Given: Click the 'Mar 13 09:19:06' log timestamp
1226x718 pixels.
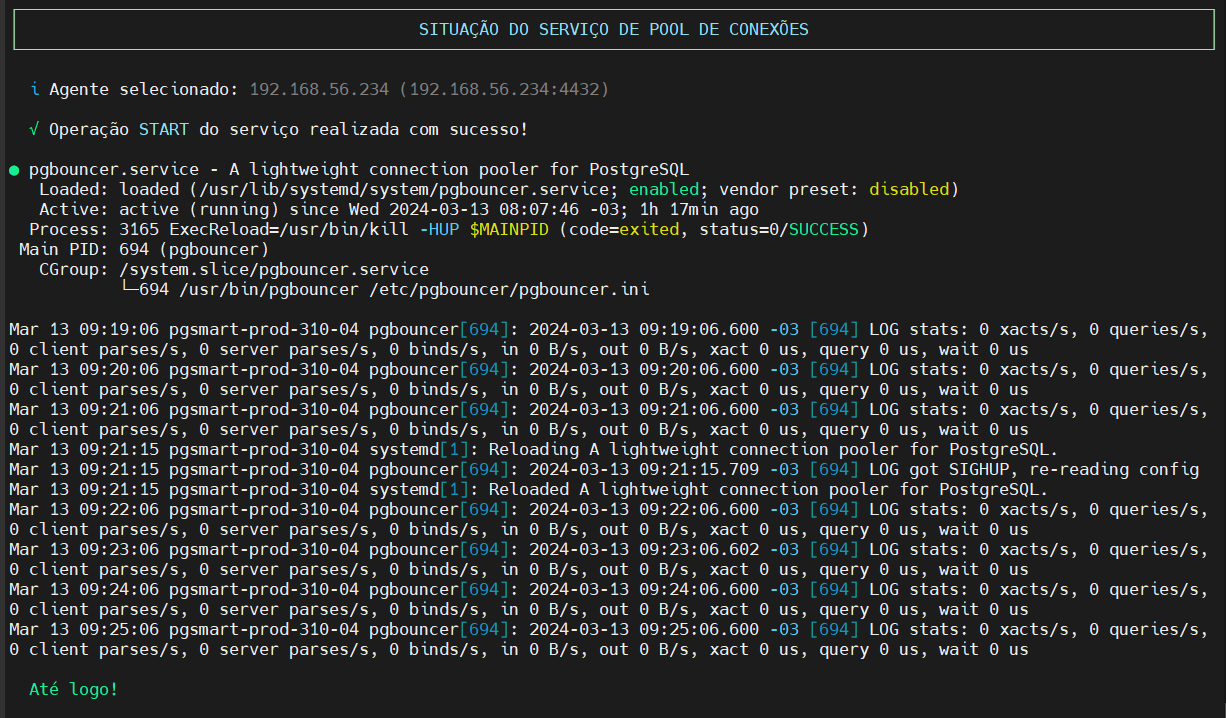Looking at the screenshot, I should point(84,330).
